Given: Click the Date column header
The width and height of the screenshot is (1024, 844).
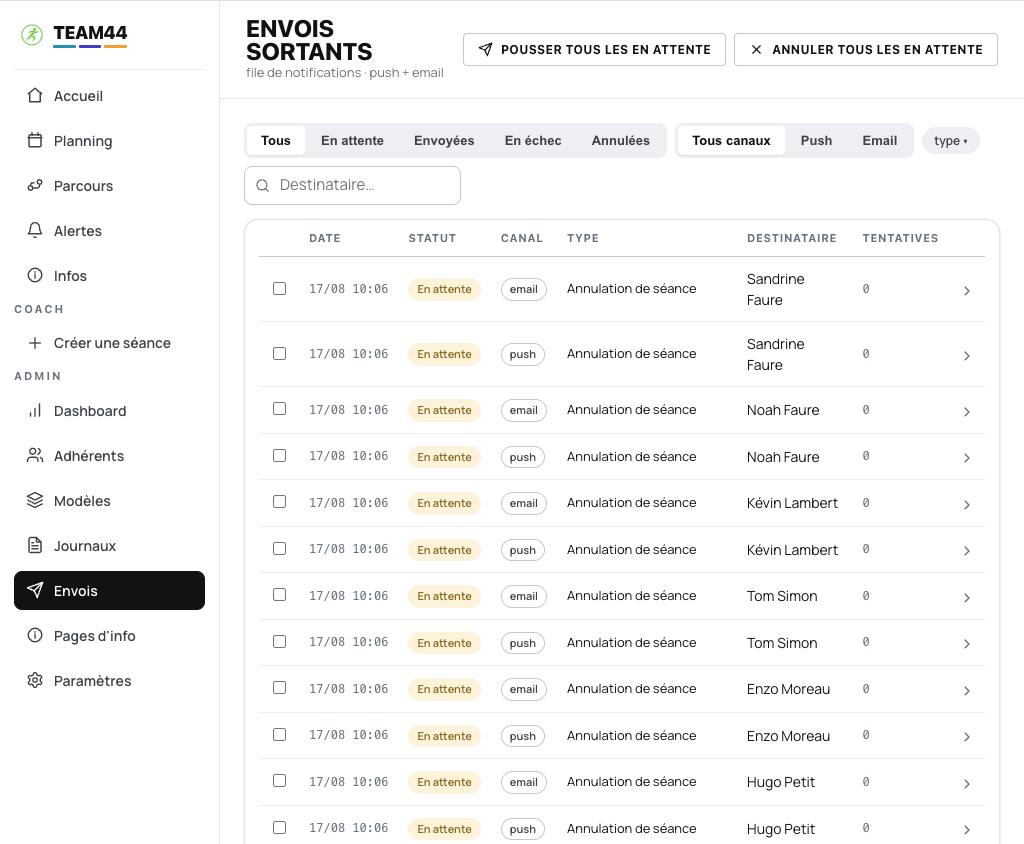Looking at the screenshot, I should tap(325, 238).
